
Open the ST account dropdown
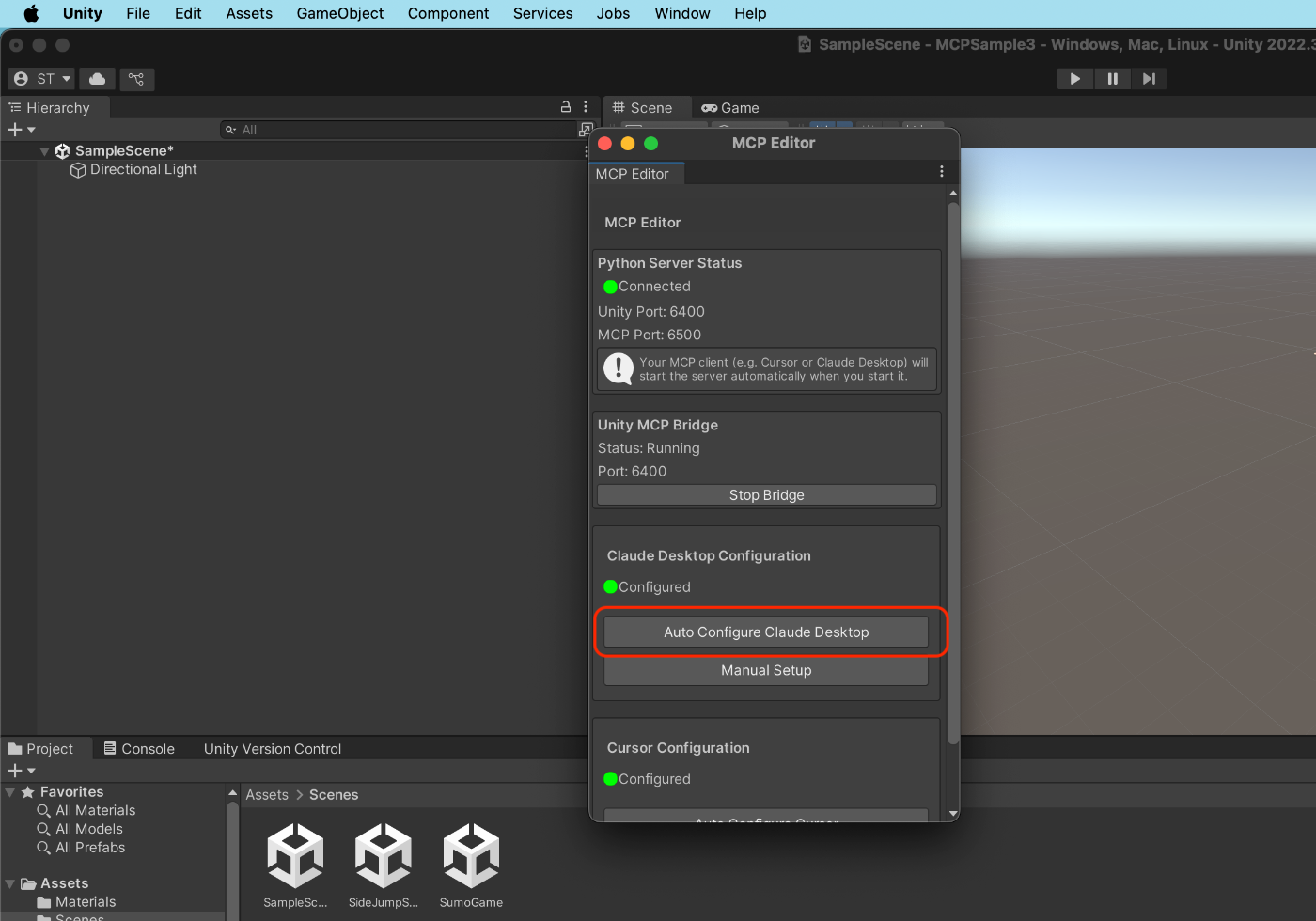pos(42,79)
